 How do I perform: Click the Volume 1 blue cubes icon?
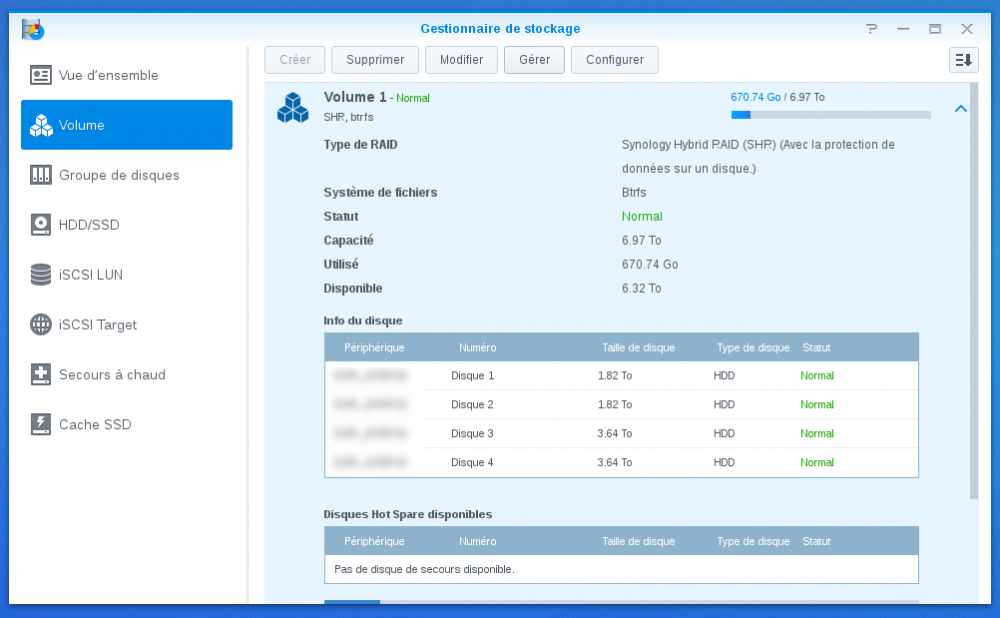click(293, 107)
